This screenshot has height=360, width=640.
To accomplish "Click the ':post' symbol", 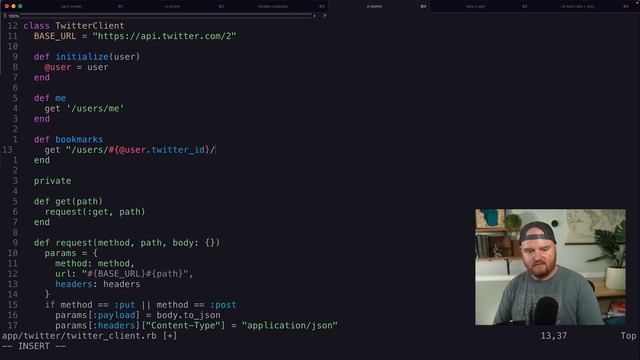I will click(x=223, y=305).
